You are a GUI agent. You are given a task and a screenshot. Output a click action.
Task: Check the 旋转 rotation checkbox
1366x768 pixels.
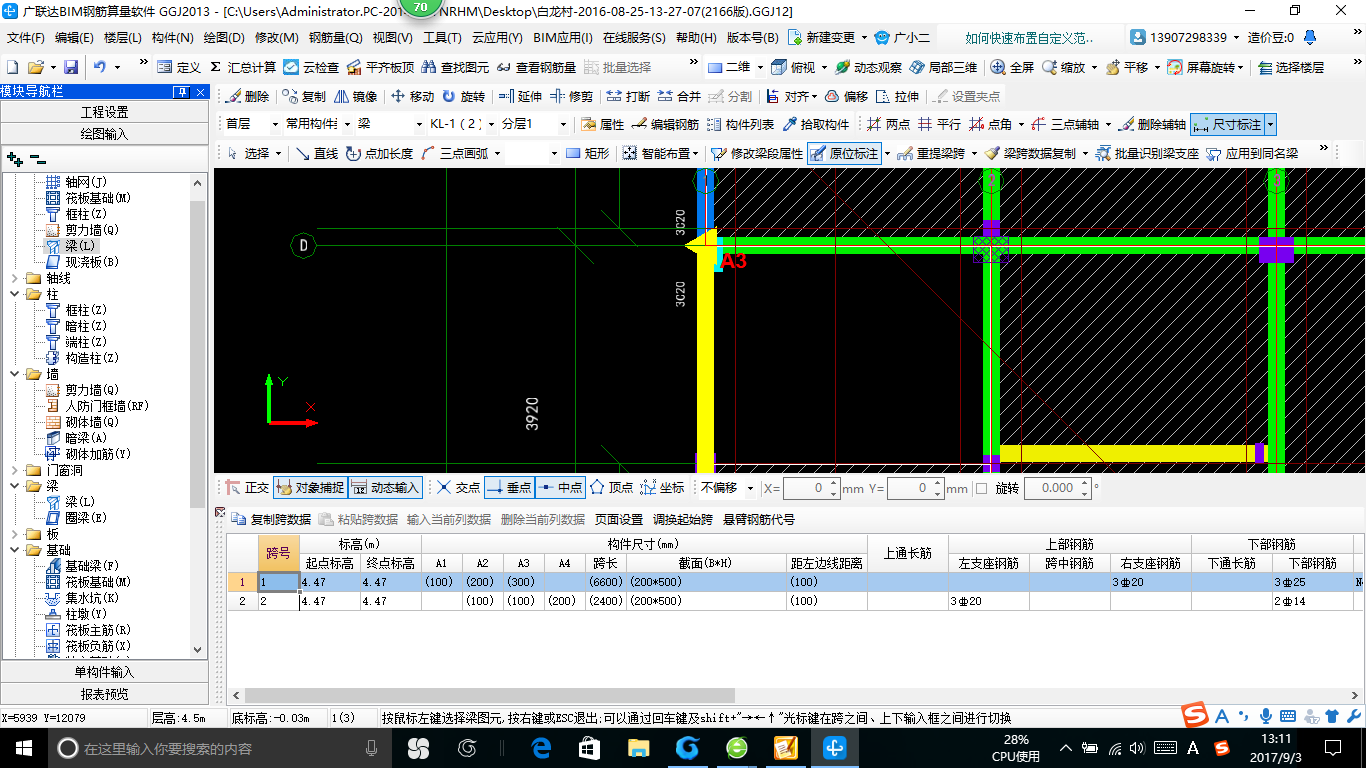pos(981,489)
